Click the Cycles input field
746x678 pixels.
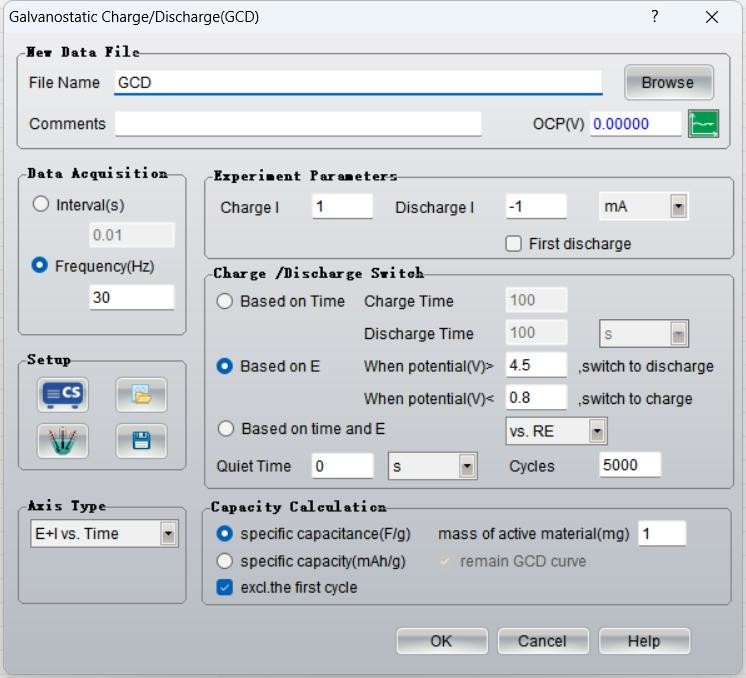pos(630,466)
